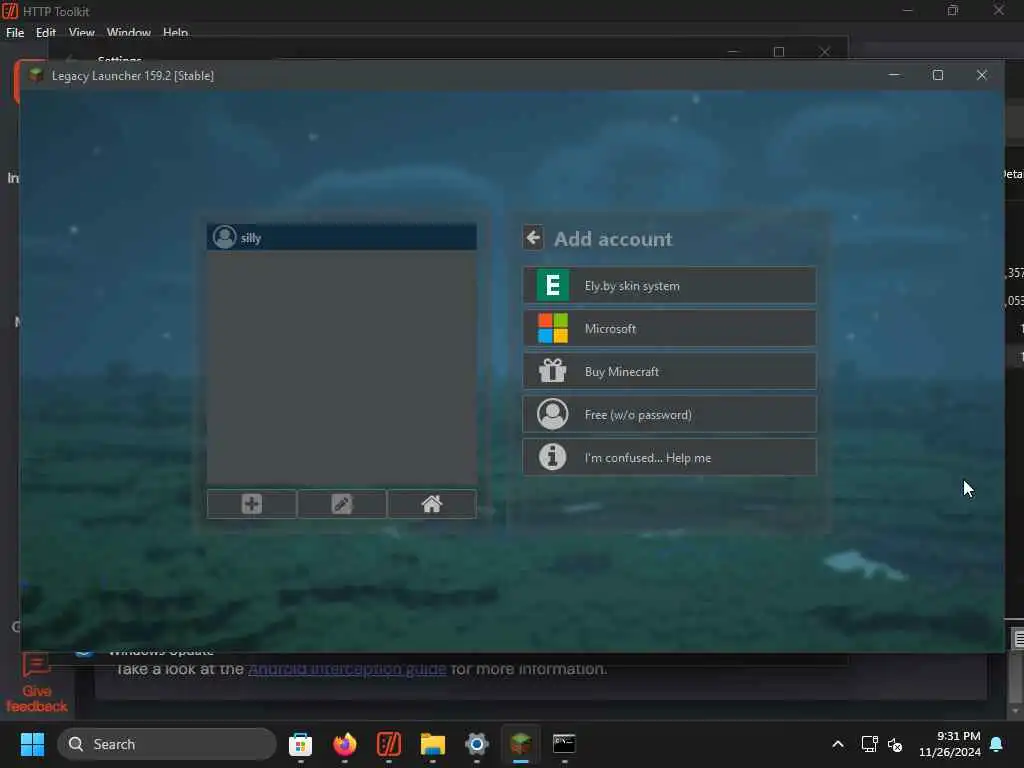
Task: Click the HTTP Toolkit title bar logo
Action: tap(10, 11)
